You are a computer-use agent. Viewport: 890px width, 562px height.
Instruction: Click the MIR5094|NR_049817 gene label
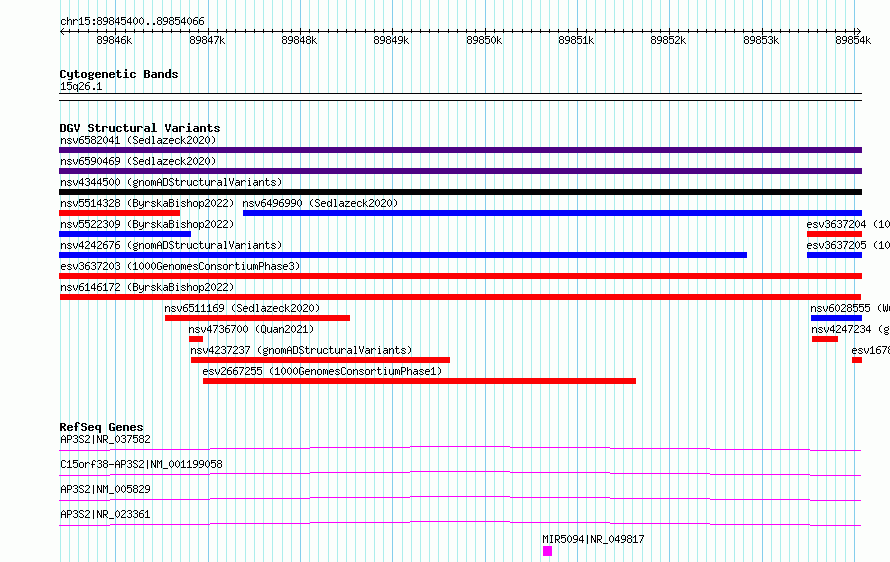[593, 539]
